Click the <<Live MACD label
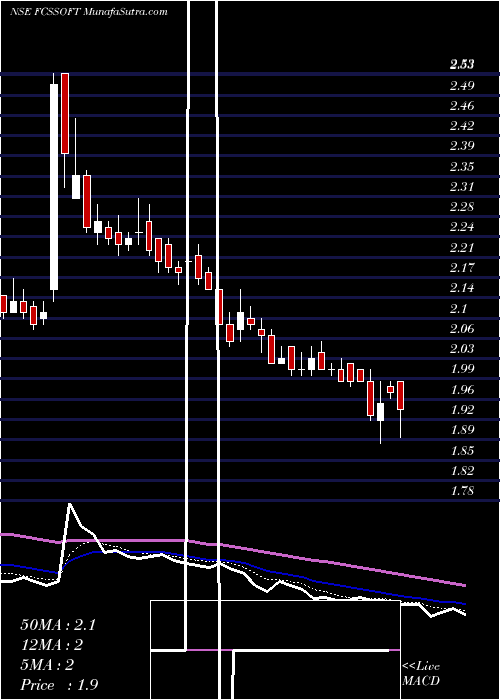Viewport: 500px width, 700px height. (x=421, y=674)
